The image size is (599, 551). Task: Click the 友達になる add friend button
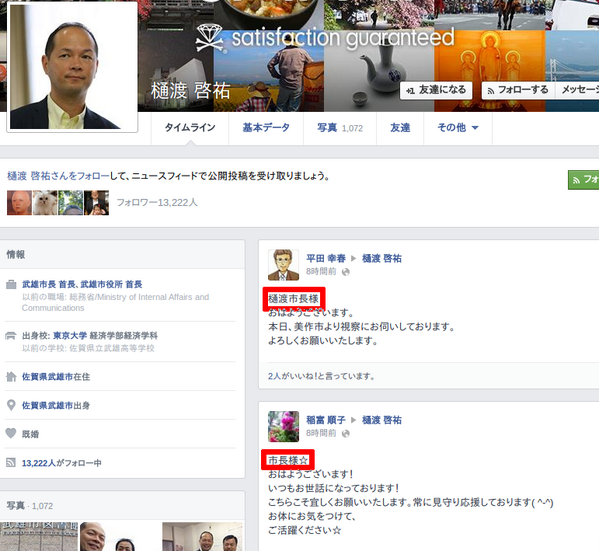pos(436,91)
